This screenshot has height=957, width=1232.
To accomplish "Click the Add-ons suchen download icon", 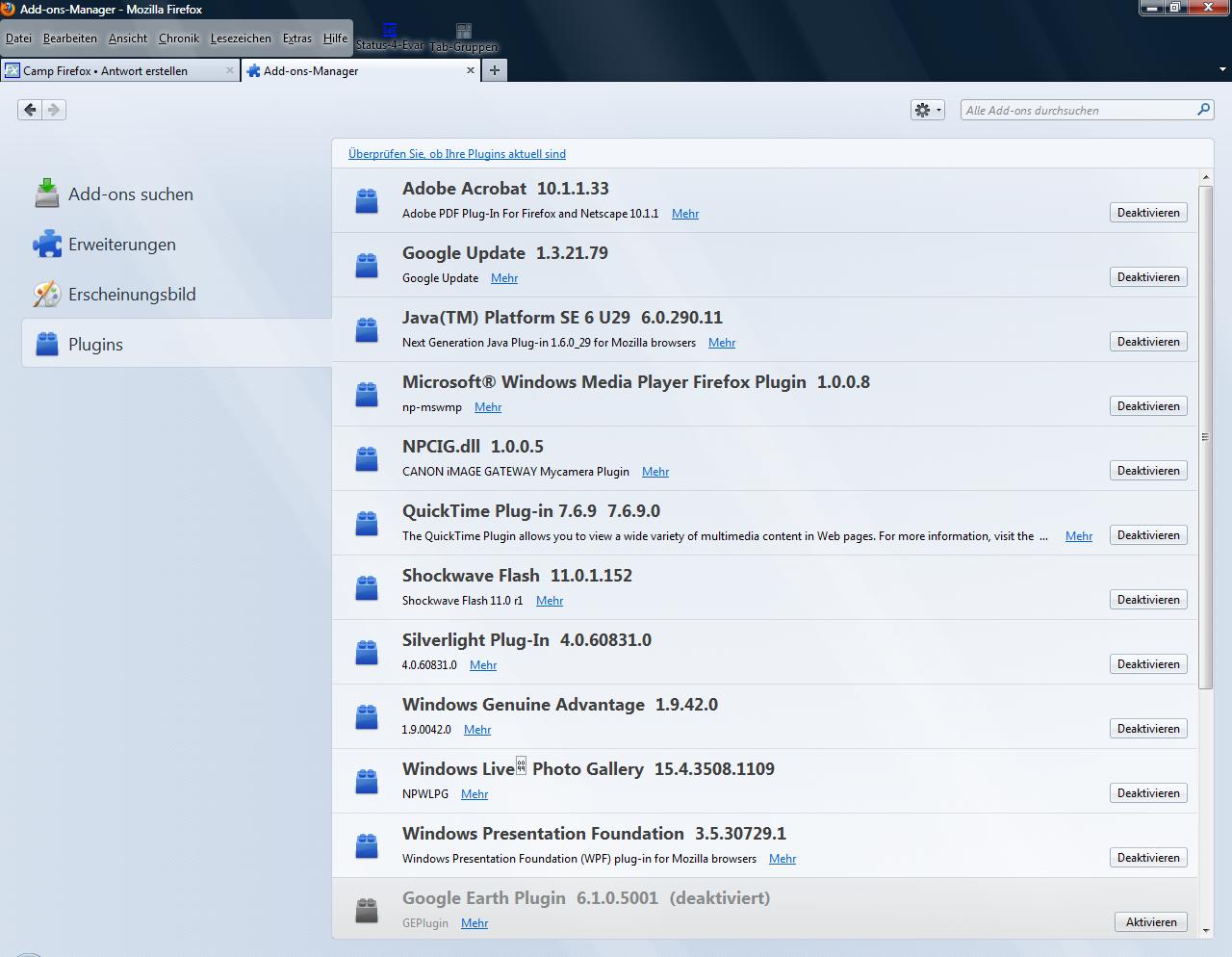I will pyautogui.click(x=46, y=194).
